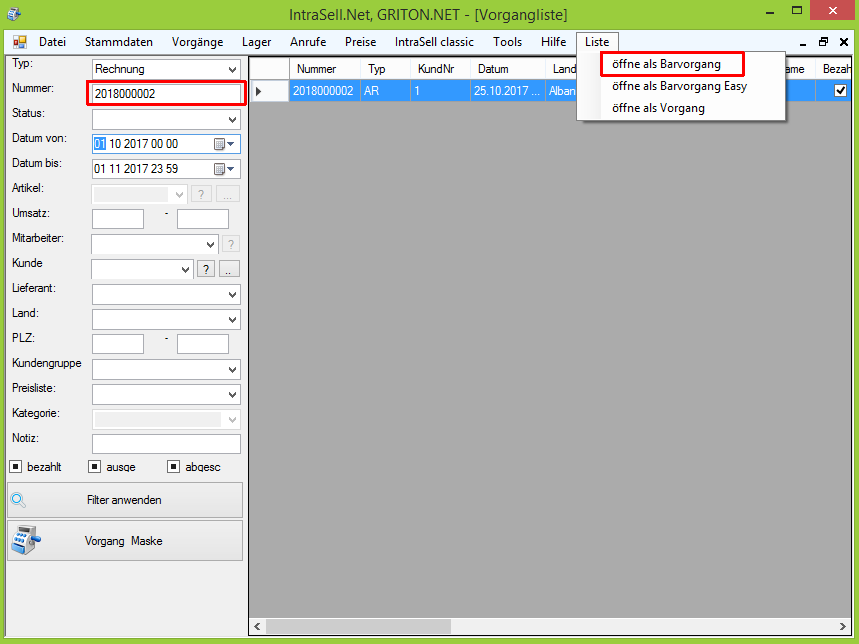Click the magnifier icon on Filter anwenden
Screen dimensions: 859x644
19,500
